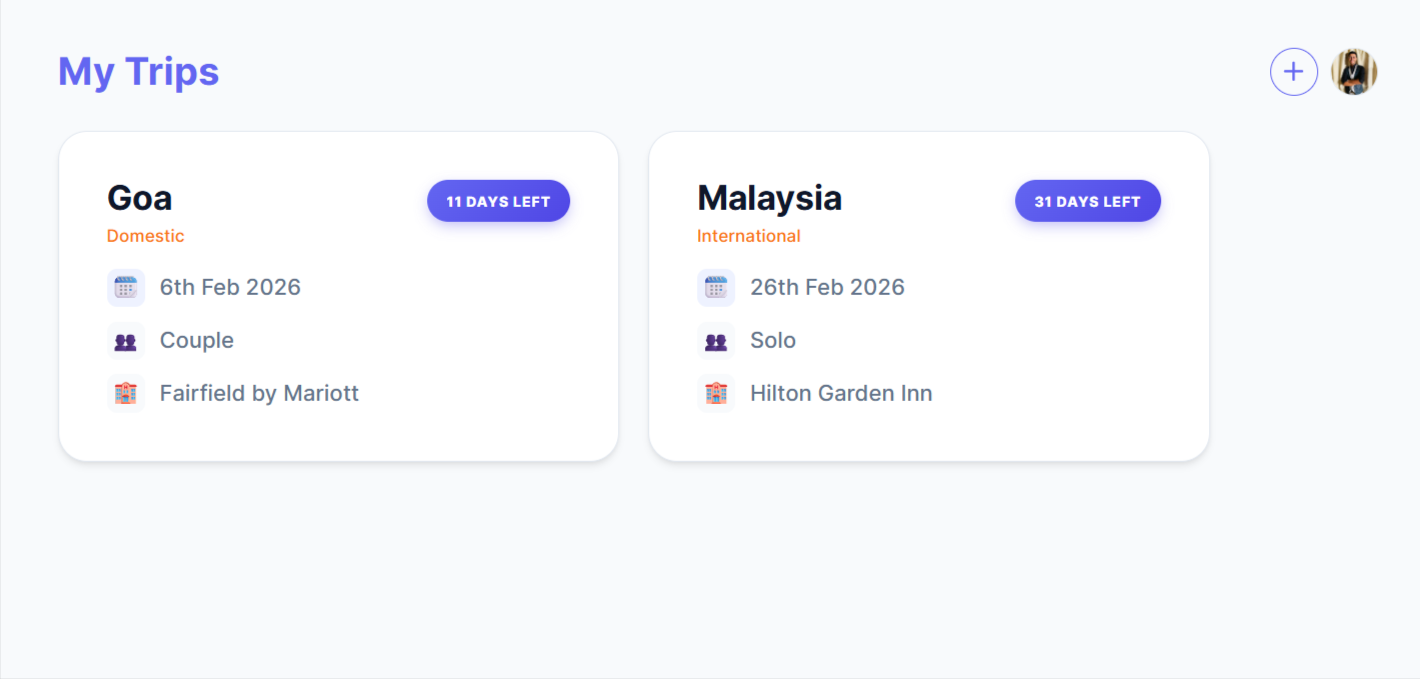Click the calendar icon on the Malaysia trip
The width and height of the screenshot is (1420, 679).
click(x=717, y=287)
